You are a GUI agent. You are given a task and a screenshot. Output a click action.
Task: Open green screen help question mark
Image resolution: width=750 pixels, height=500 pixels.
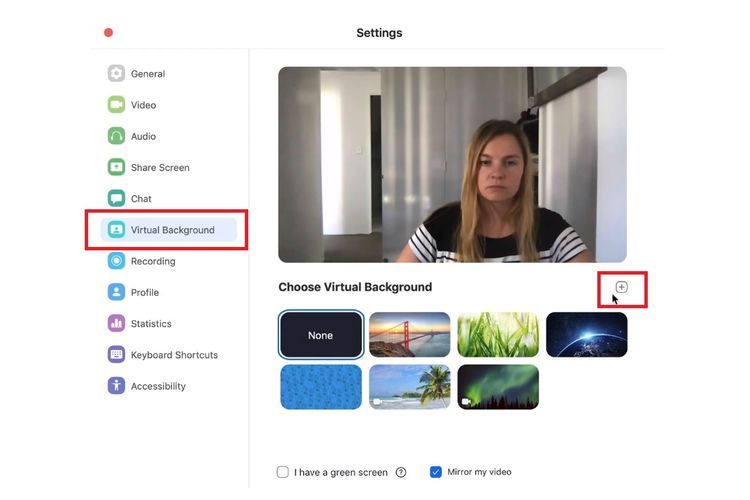click(401, 472)
